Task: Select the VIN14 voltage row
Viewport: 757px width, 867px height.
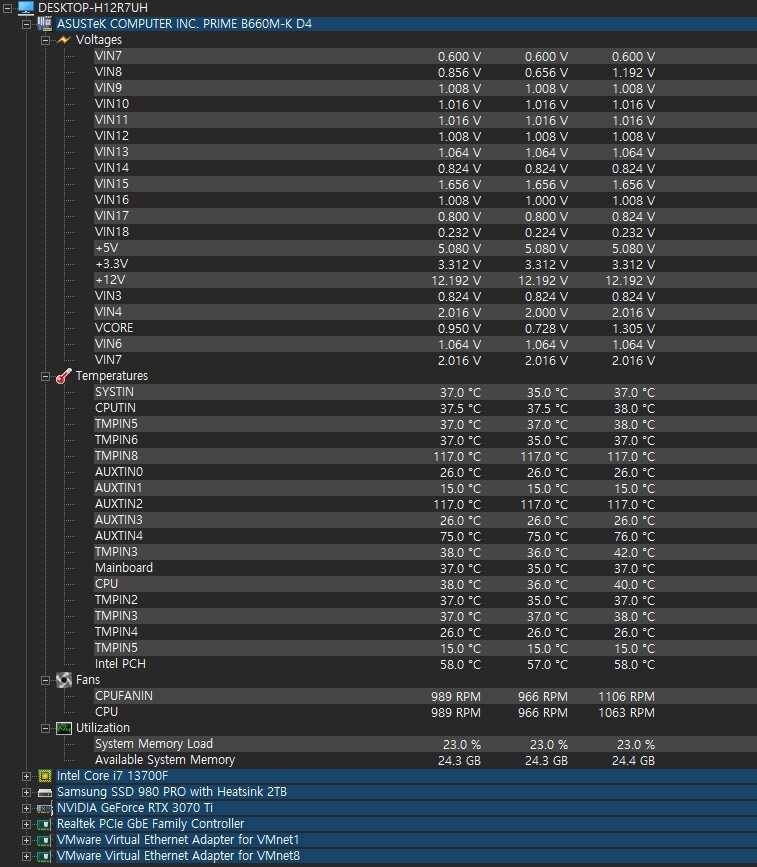Action: click(425, 168)
